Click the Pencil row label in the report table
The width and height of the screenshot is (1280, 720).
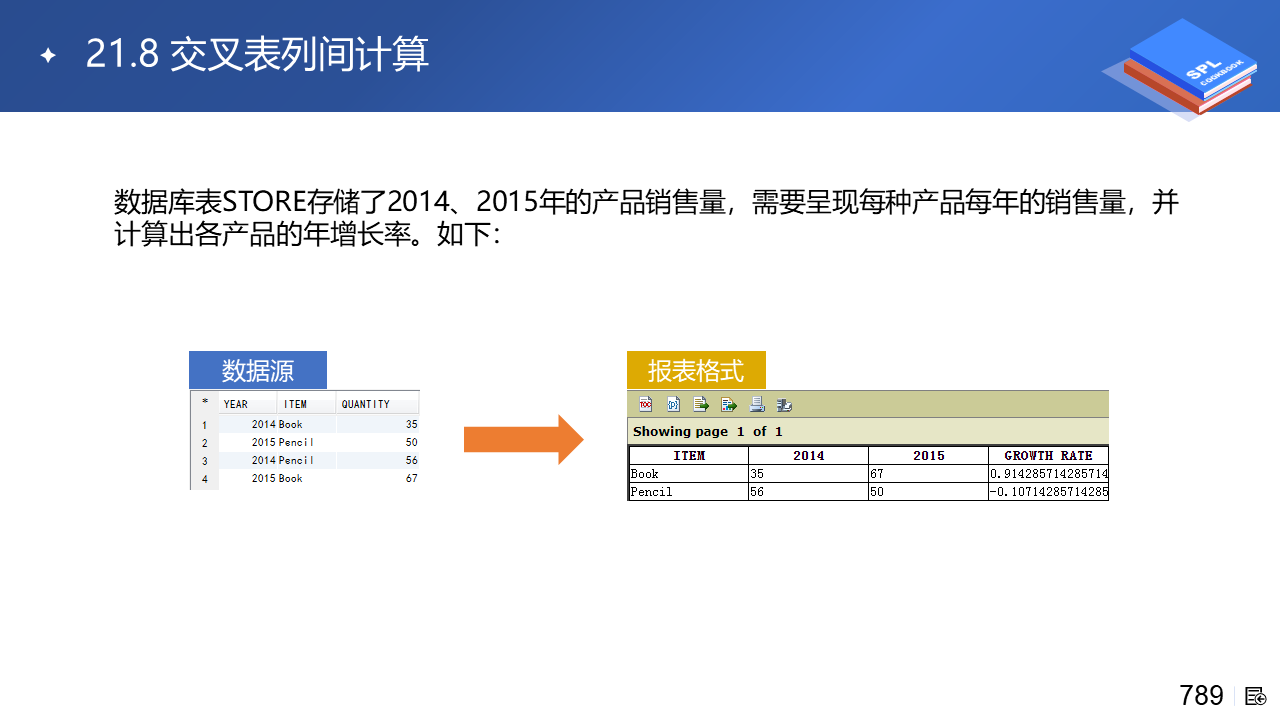(x=689, y=492)
